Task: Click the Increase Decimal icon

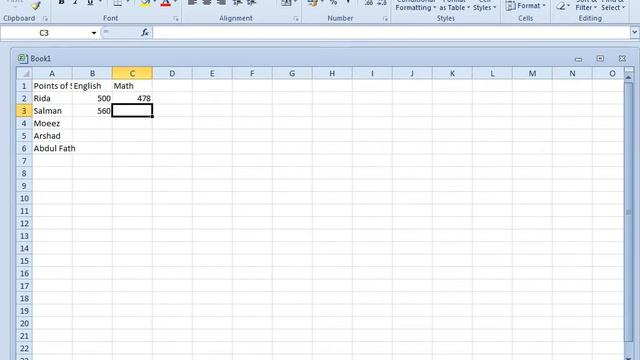Action: [368, 3]
